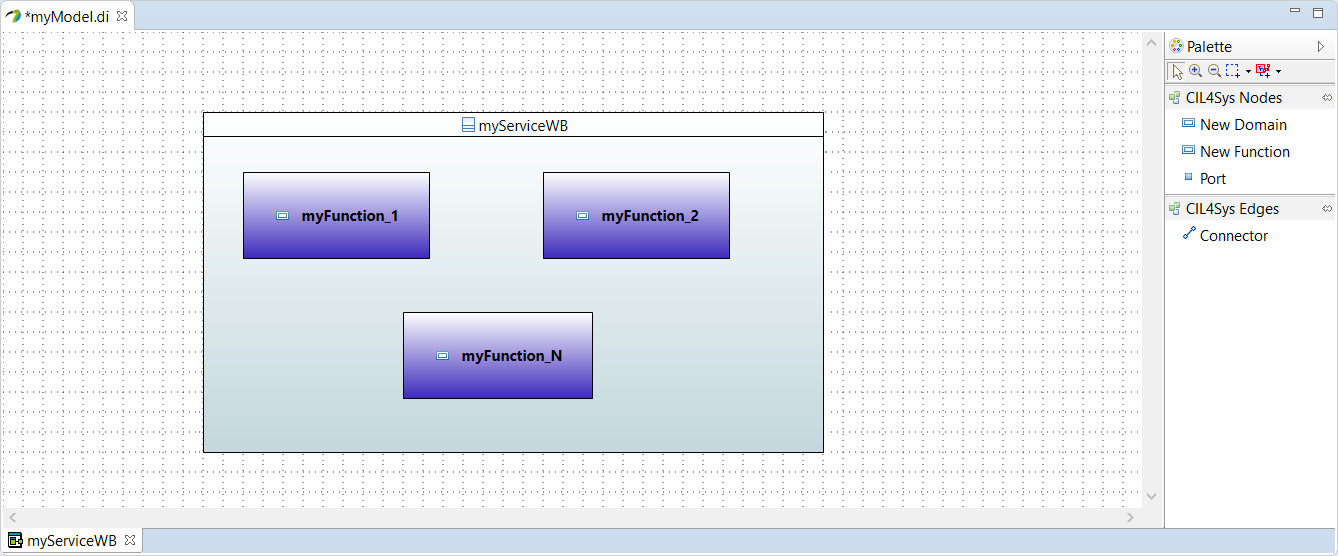
Task: Click icon inside myFunction_1 block
Action: (x=283, y=215)
